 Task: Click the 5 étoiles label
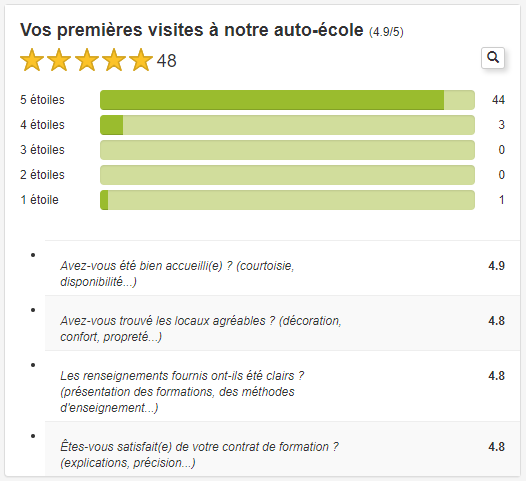point(42,100)
